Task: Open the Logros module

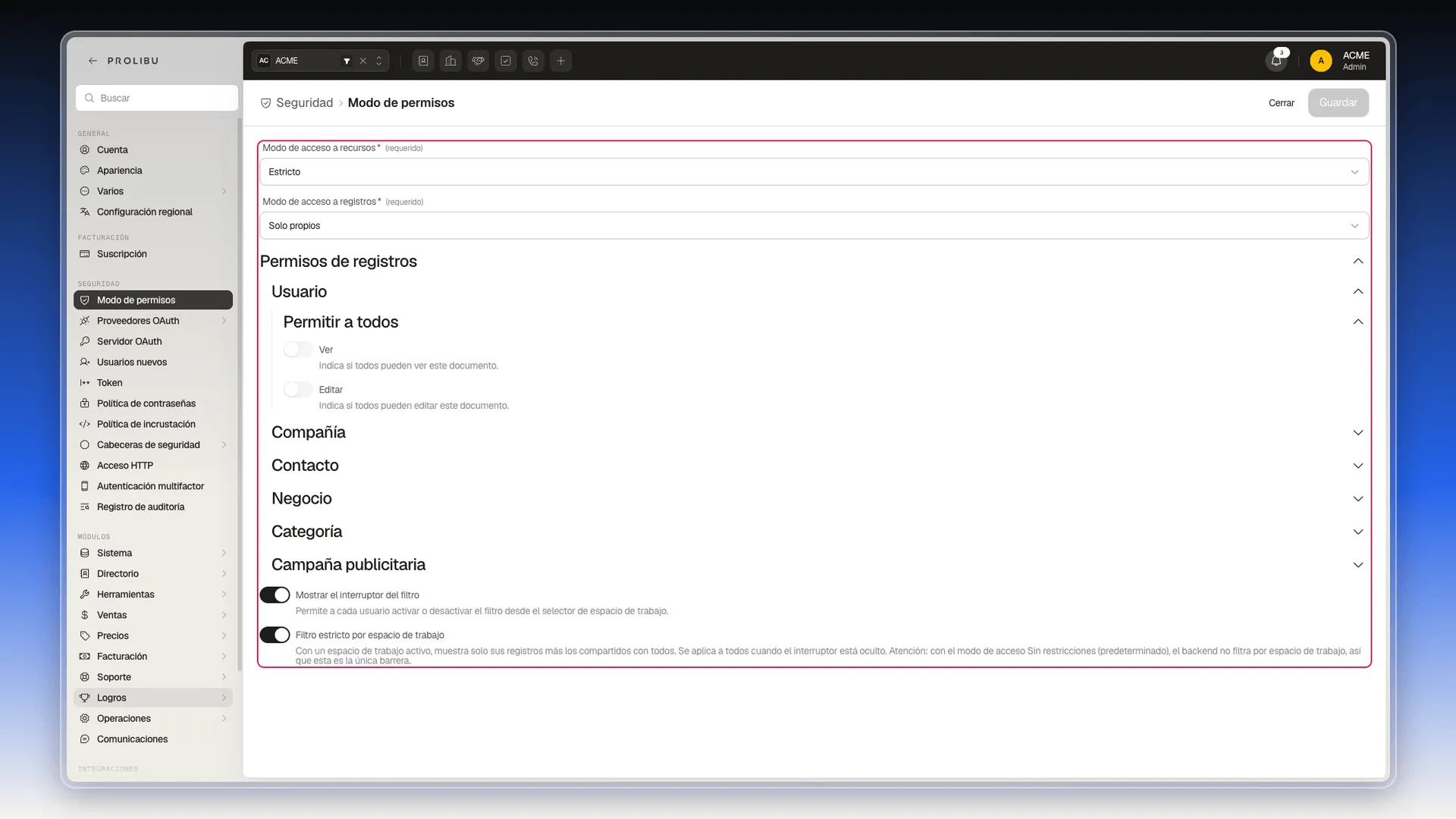Action: pos(153,698)
